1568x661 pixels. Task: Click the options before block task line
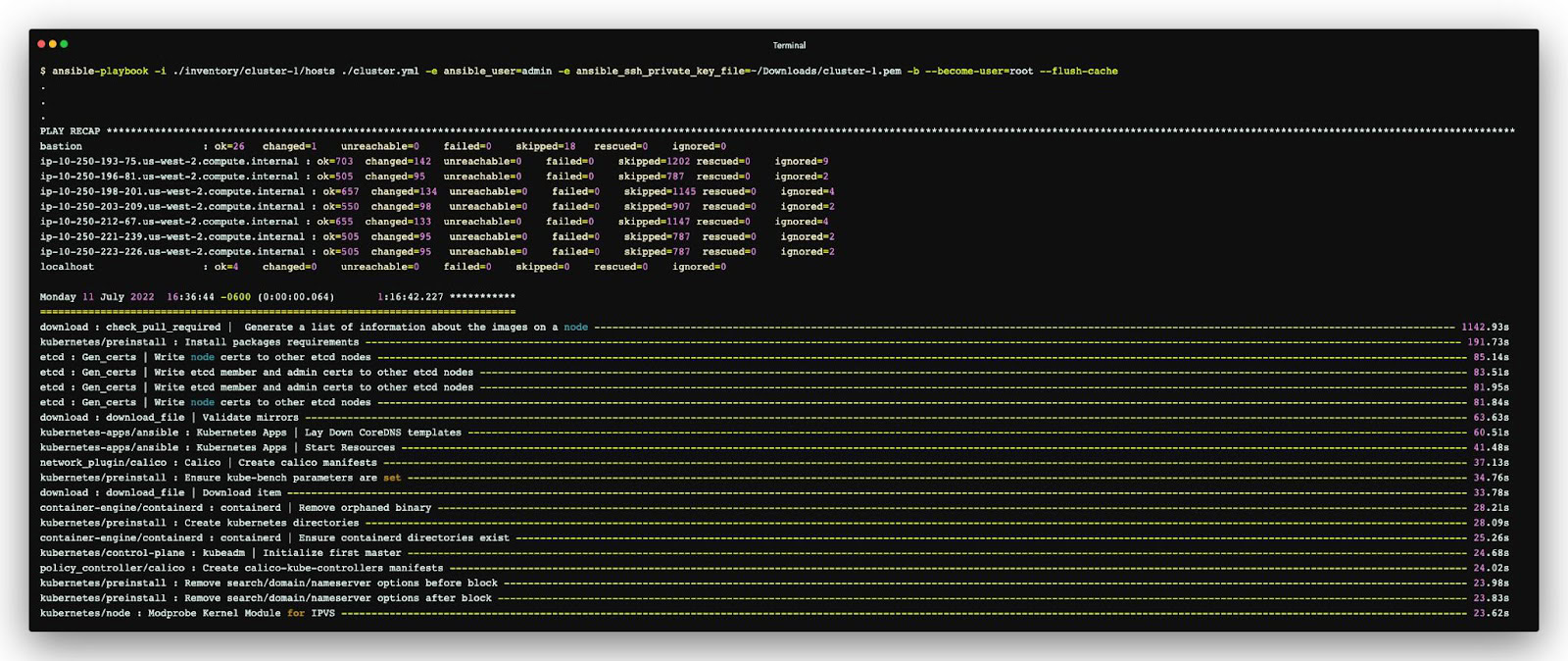coord(774,583)
